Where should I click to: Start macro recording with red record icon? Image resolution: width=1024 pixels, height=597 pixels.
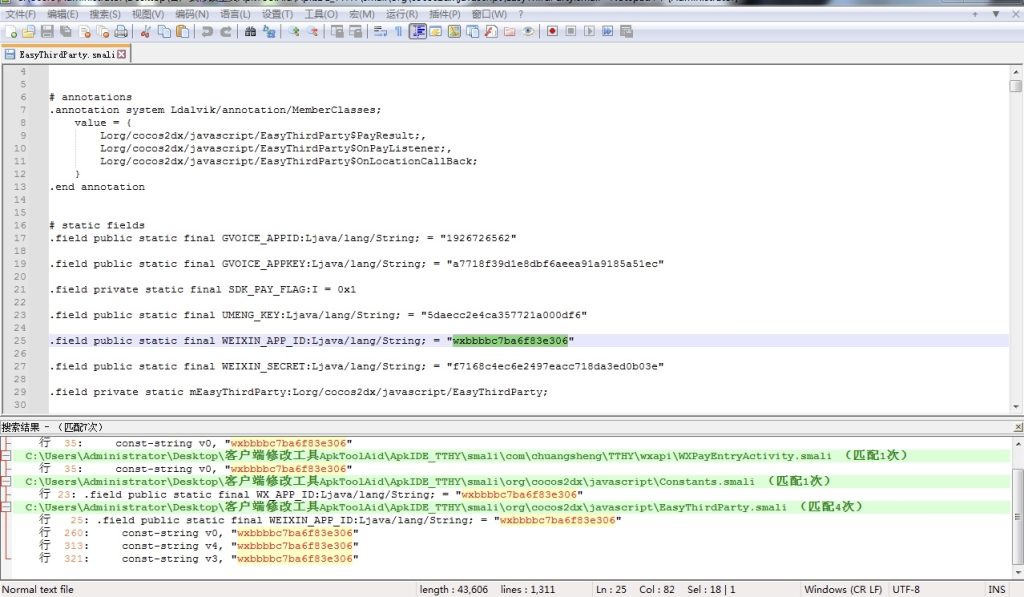point(553,32)
